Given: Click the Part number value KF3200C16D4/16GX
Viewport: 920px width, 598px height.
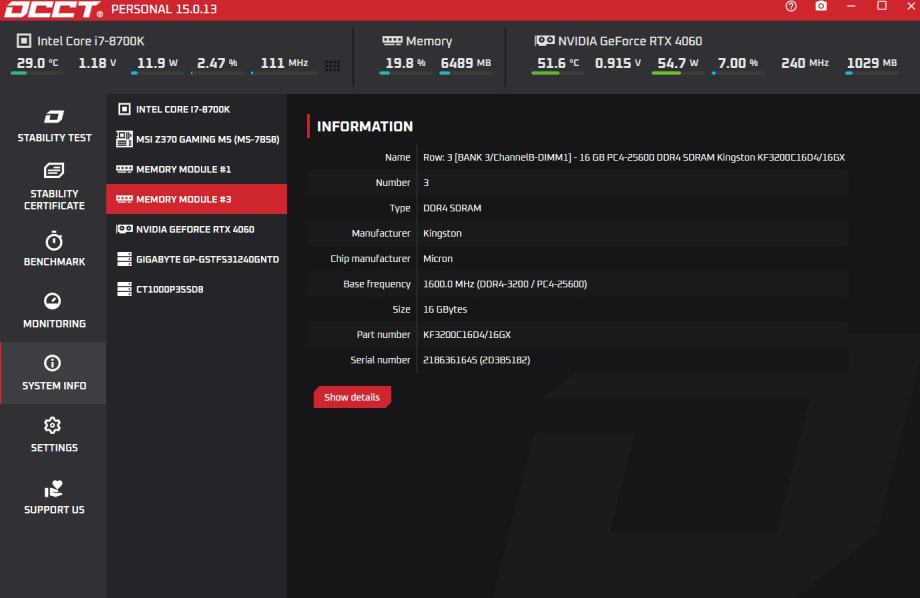Looking at the screenshot, I should 467,335.
